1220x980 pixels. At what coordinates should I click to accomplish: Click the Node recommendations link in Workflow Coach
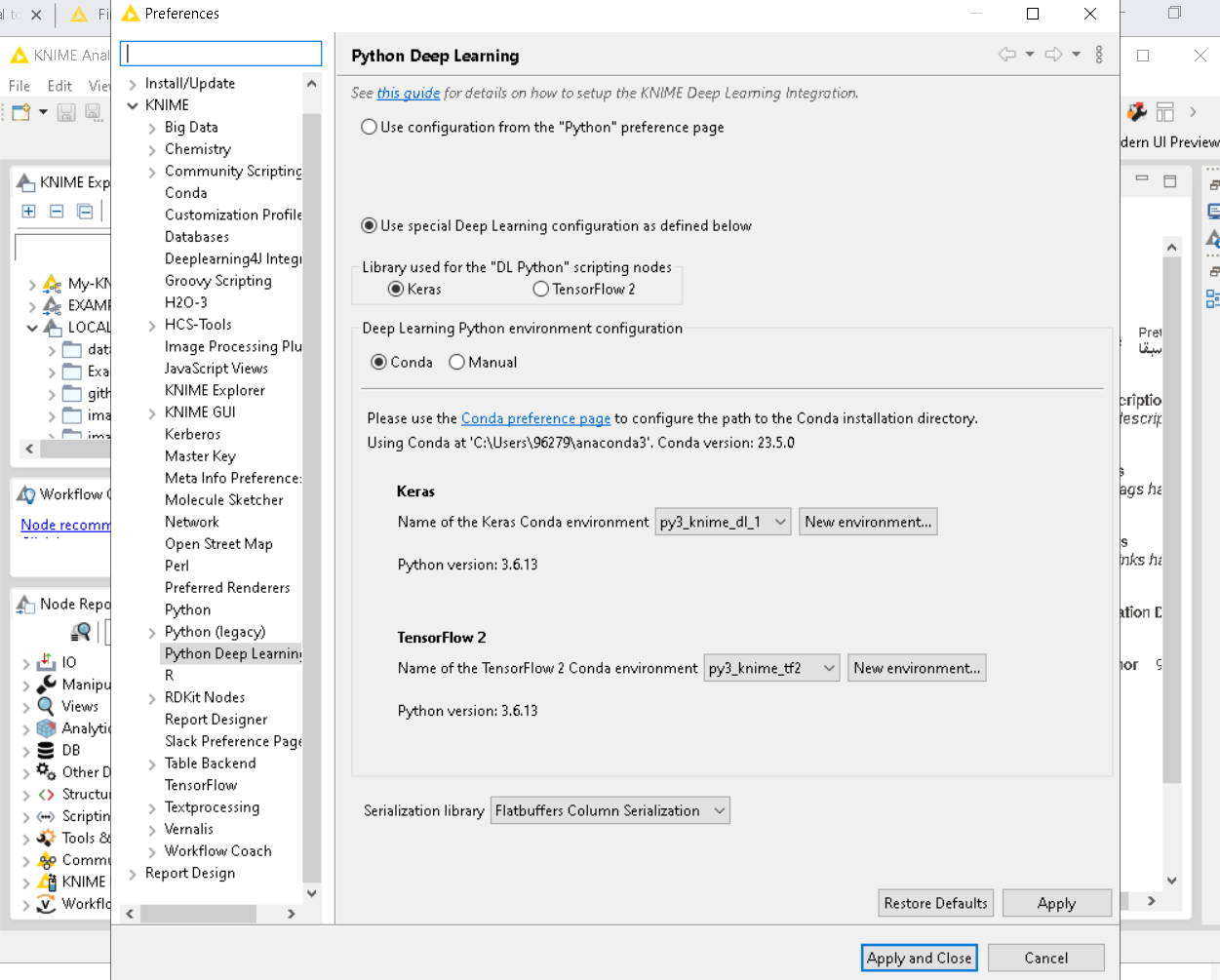(x=65, y=525)
